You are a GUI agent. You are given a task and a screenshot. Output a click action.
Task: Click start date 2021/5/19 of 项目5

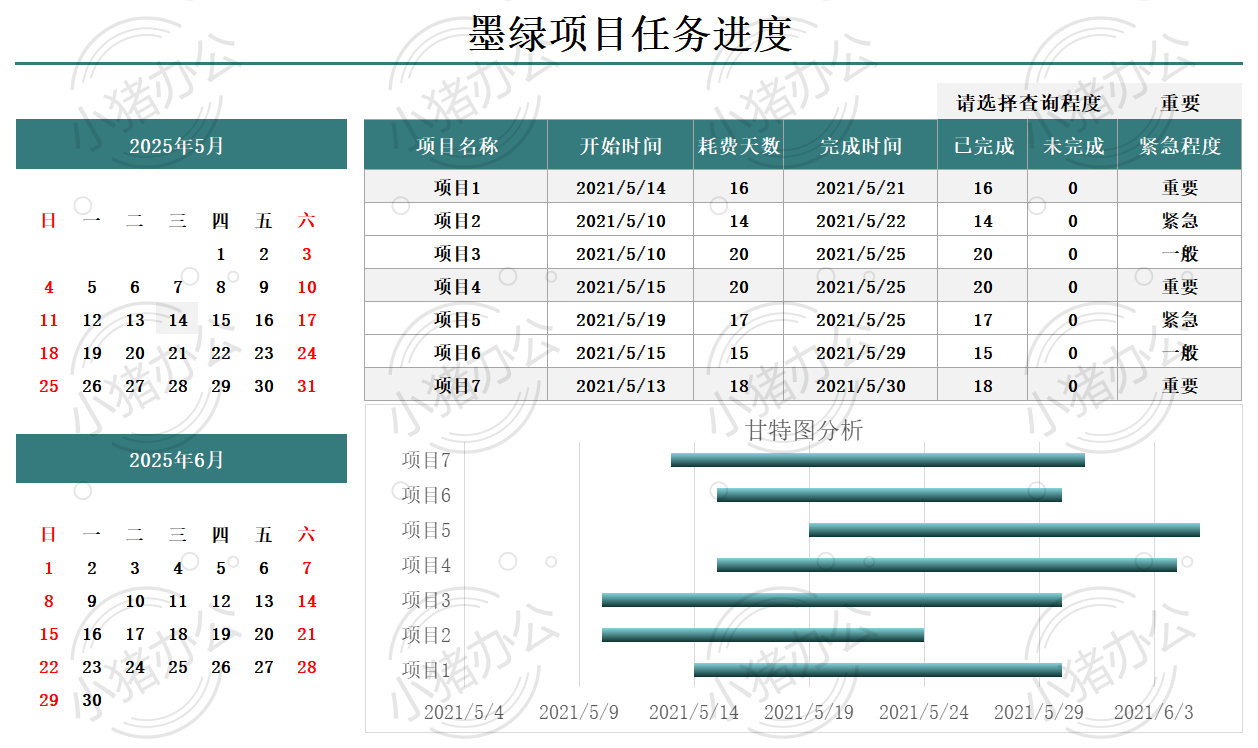coord(620,319)
